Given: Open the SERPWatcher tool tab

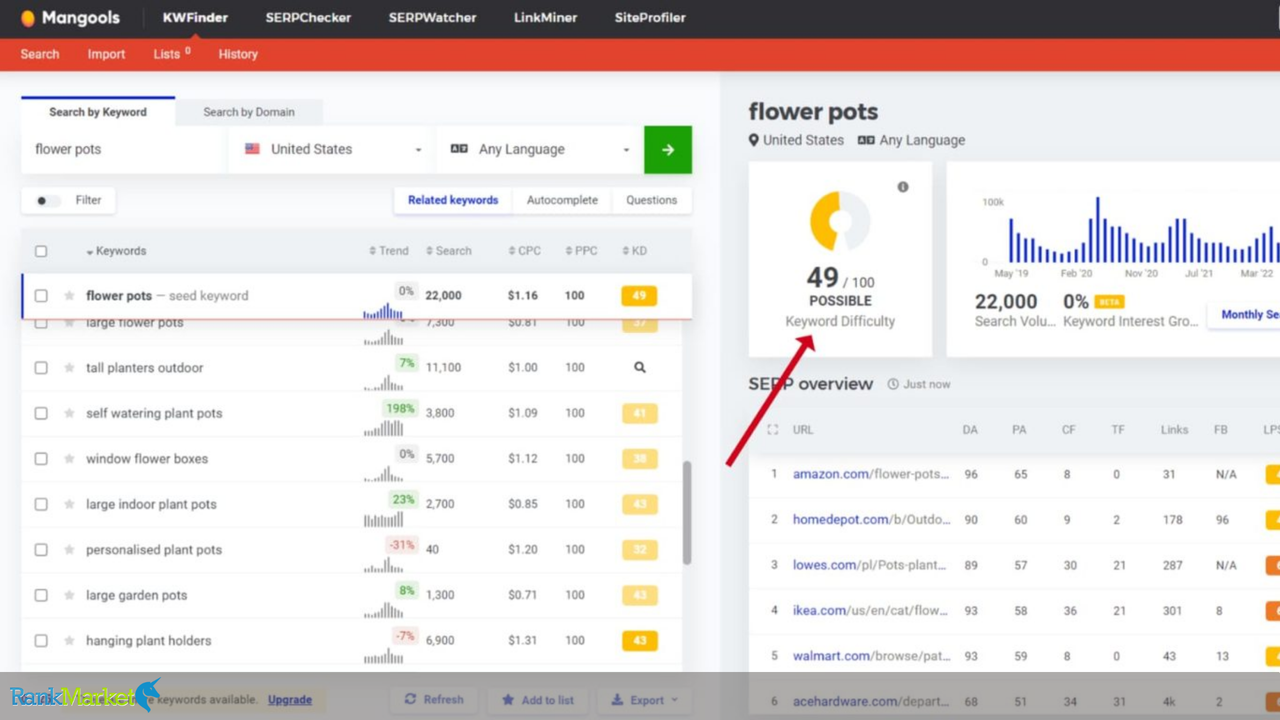Looking at the screenshot, I should (x=432, y=18).
